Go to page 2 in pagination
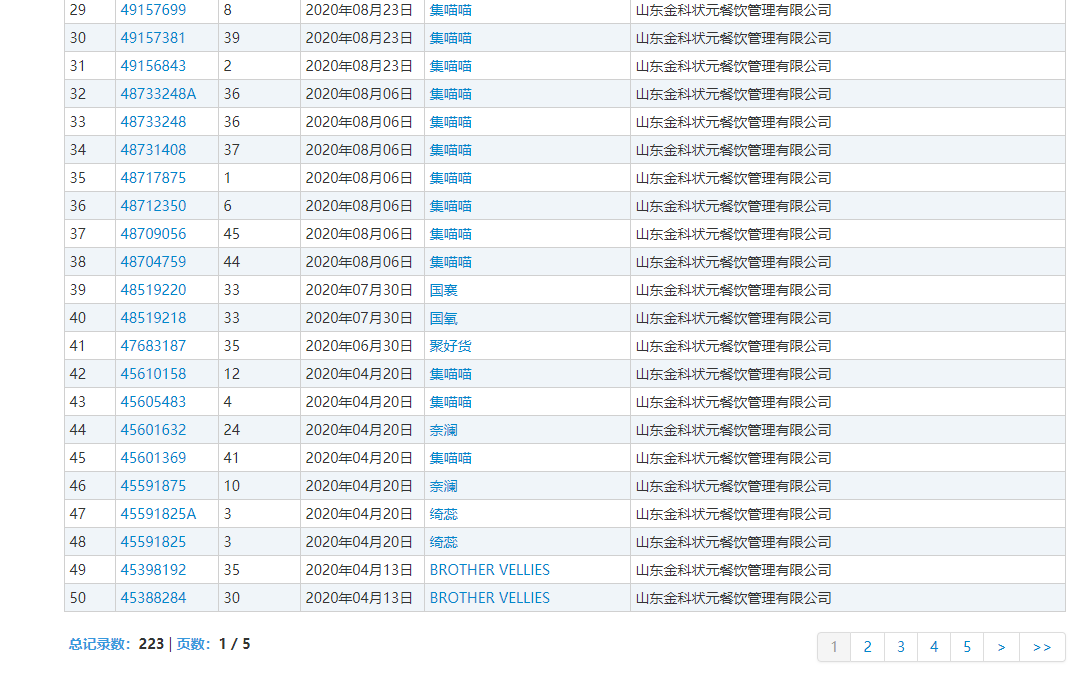1078x683 pixels. 867,647
